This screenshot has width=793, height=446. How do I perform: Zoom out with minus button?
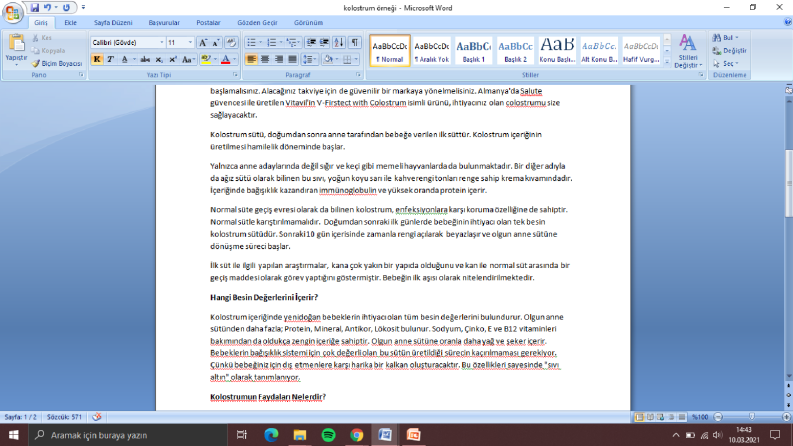coord(718,417)
